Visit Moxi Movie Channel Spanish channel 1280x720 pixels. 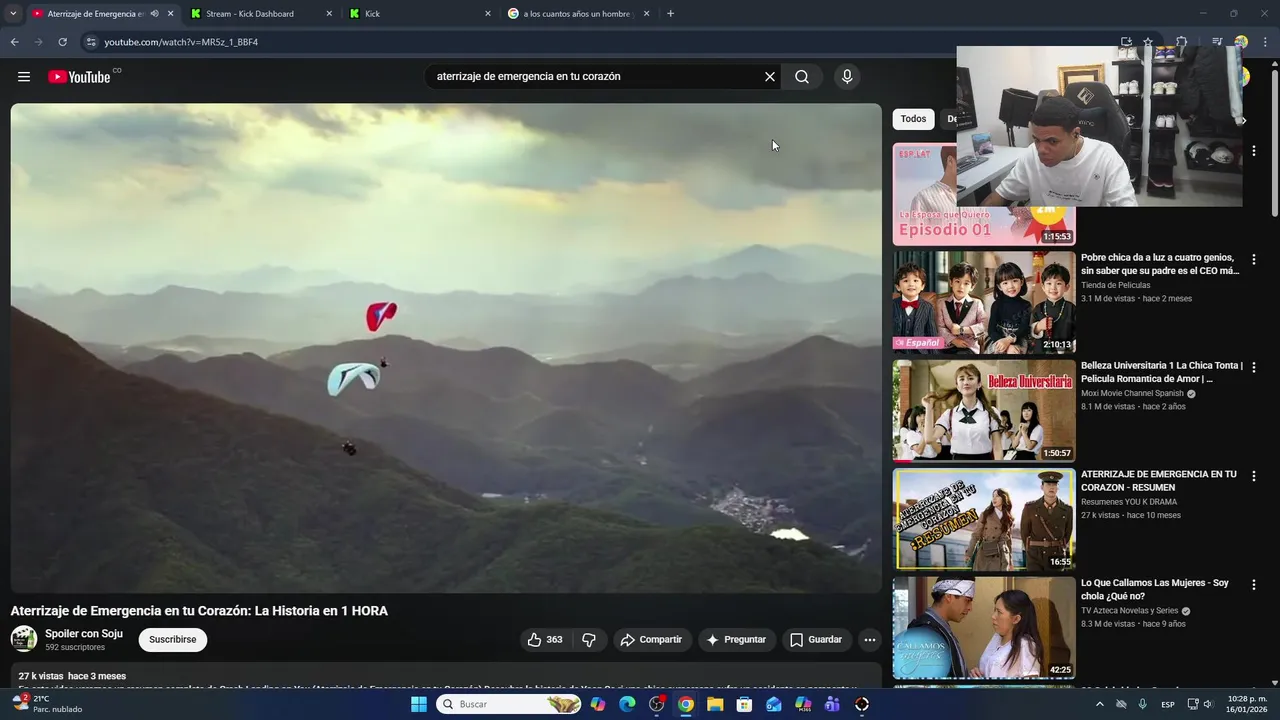(1132, 393)
